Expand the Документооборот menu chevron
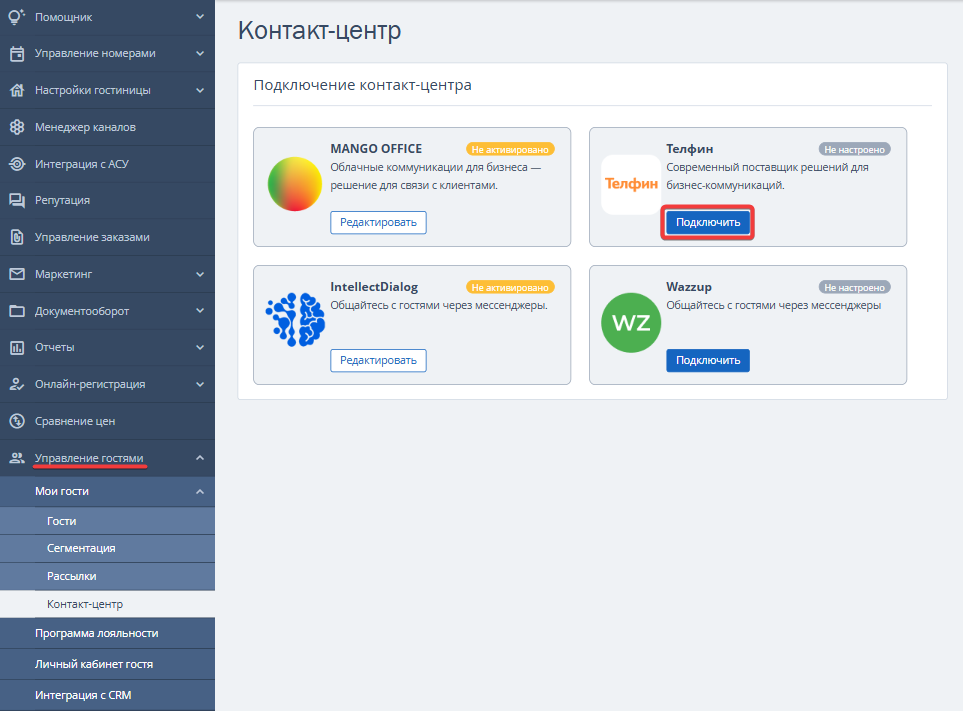963x711 pixels. pyautogui.click(x=200, y=311)
